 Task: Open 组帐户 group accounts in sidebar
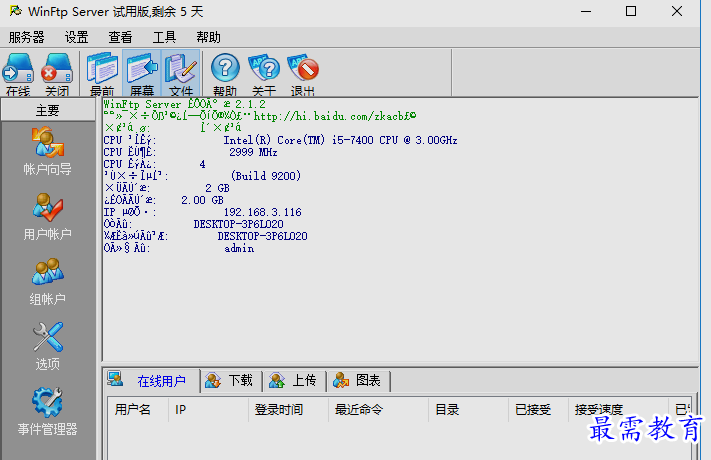click(48, 281)
